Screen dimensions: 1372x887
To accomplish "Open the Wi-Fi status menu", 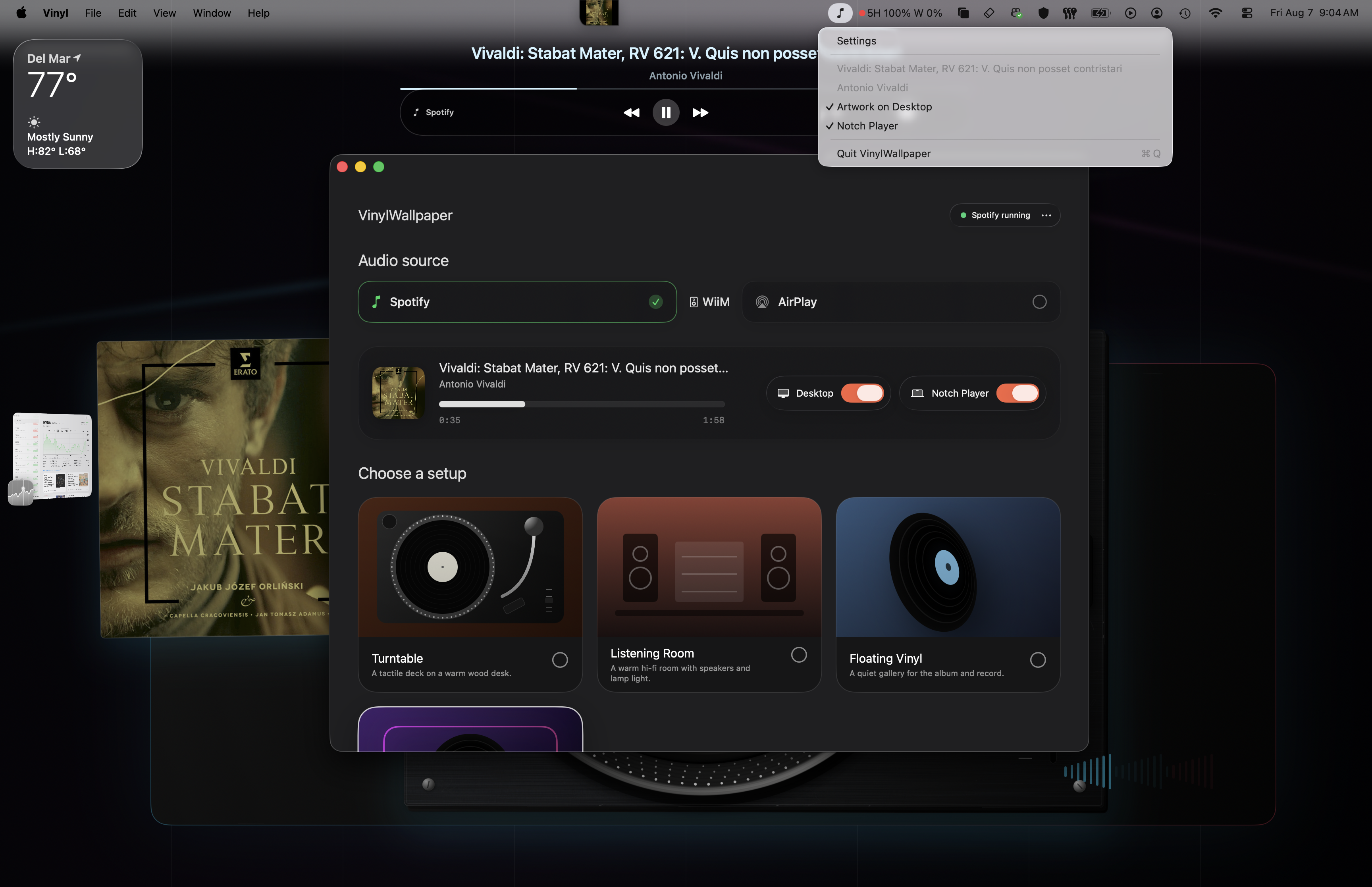I will coord(1216,13).
